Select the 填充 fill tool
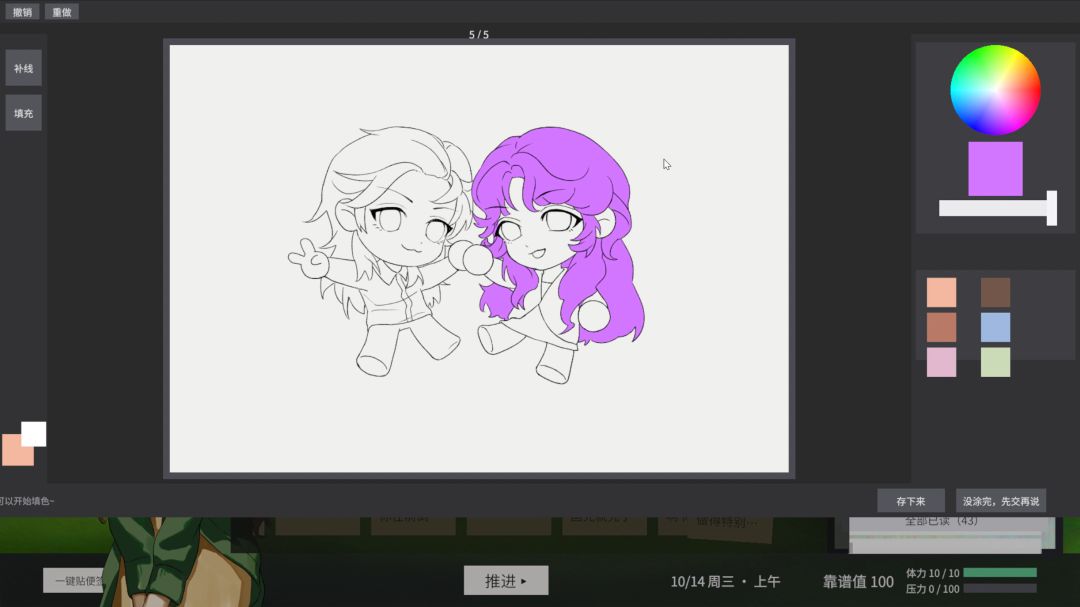This screenshot has width=1080, height=607. point(23,113)
